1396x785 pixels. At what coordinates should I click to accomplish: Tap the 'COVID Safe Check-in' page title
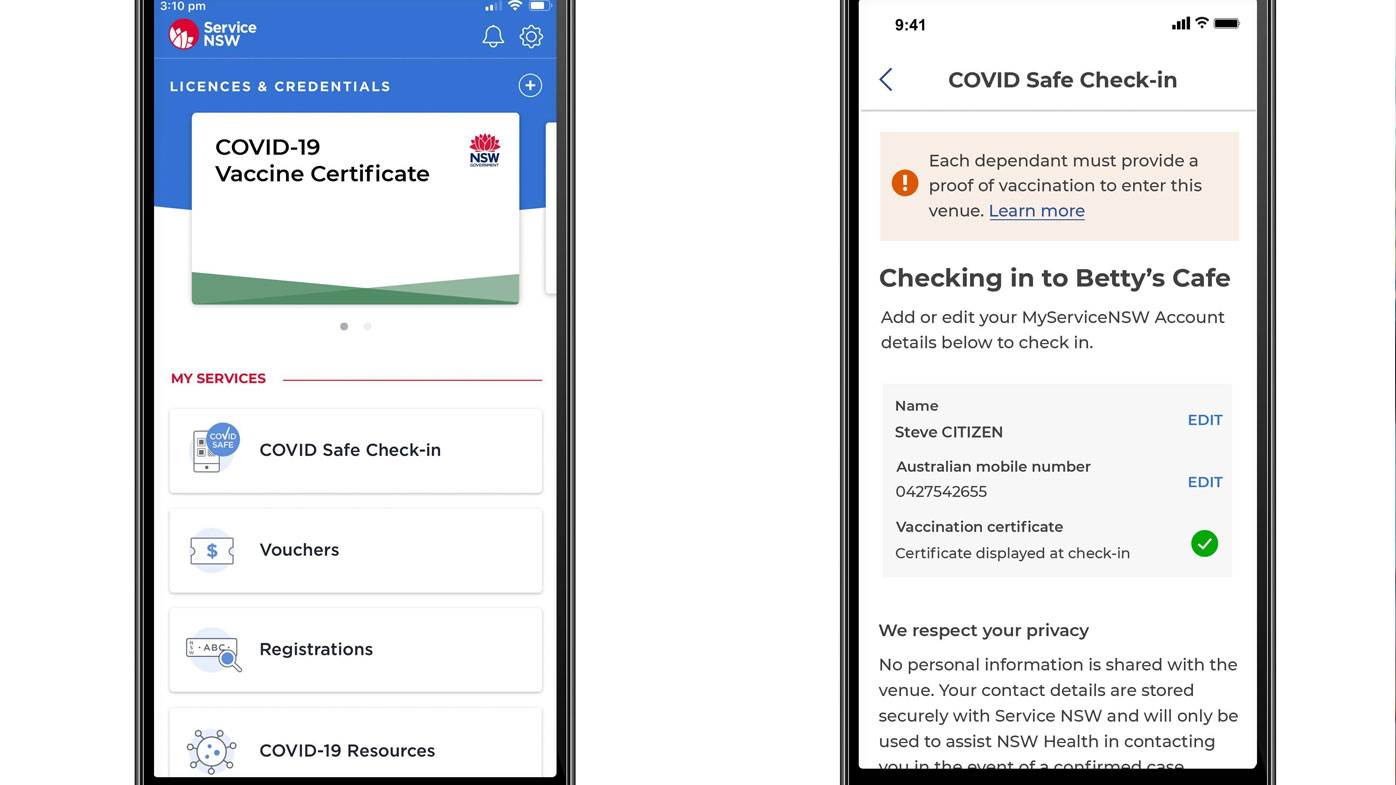[1062, 80]
